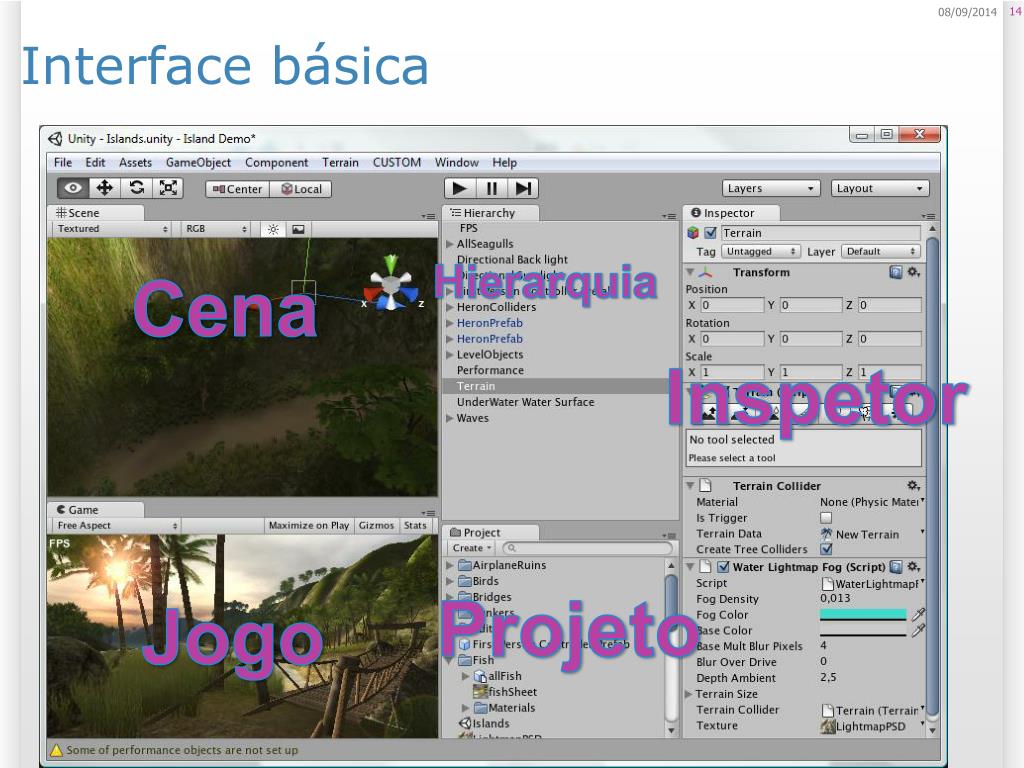Select the Move tool
Viewport: 1024px width, 768px height.
[x=104, y=188]
